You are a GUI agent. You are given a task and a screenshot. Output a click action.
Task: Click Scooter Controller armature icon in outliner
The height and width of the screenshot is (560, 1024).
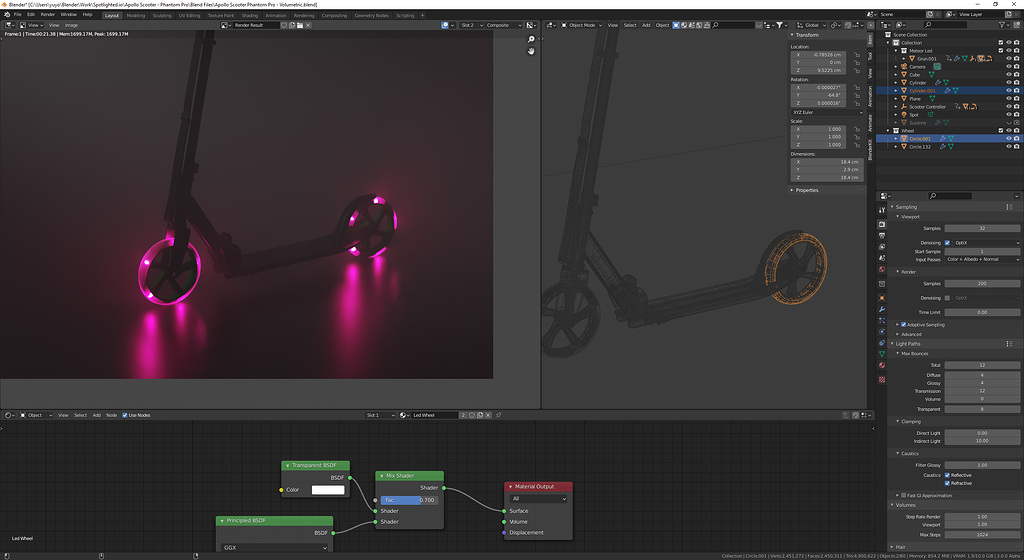[904, 106]
